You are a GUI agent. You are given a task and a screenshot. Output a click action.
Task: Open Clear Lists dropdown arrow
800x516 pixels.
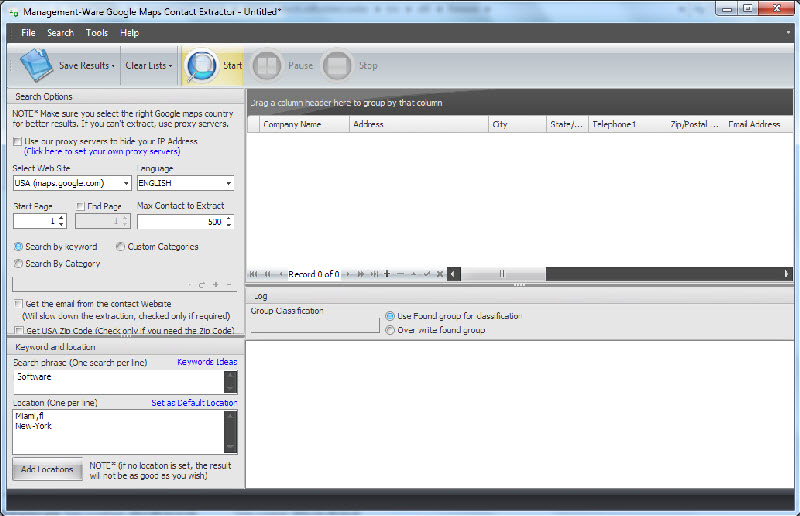[x=170, y=66]
